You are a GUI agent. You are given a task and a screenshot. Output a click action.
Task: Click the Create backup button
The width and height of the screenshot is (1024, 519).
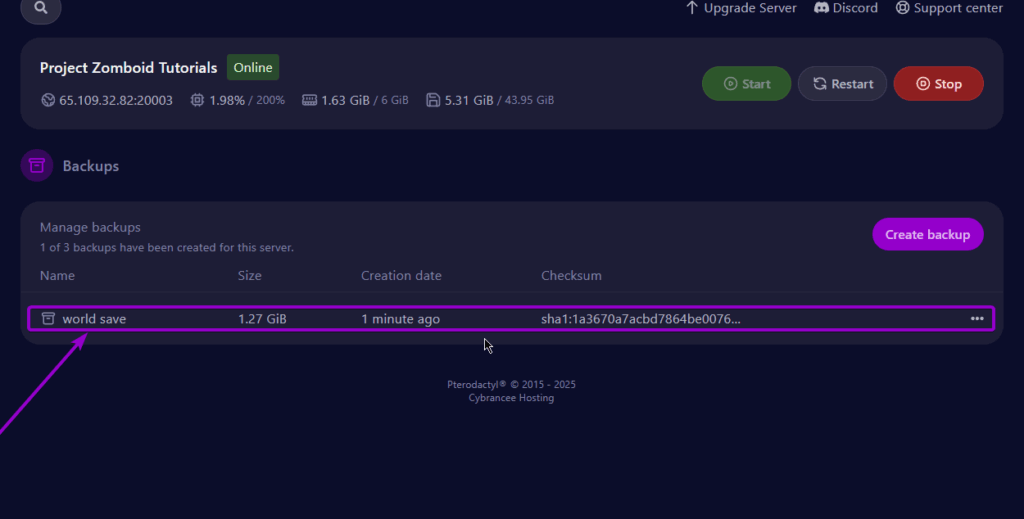(x=927, y=234)
